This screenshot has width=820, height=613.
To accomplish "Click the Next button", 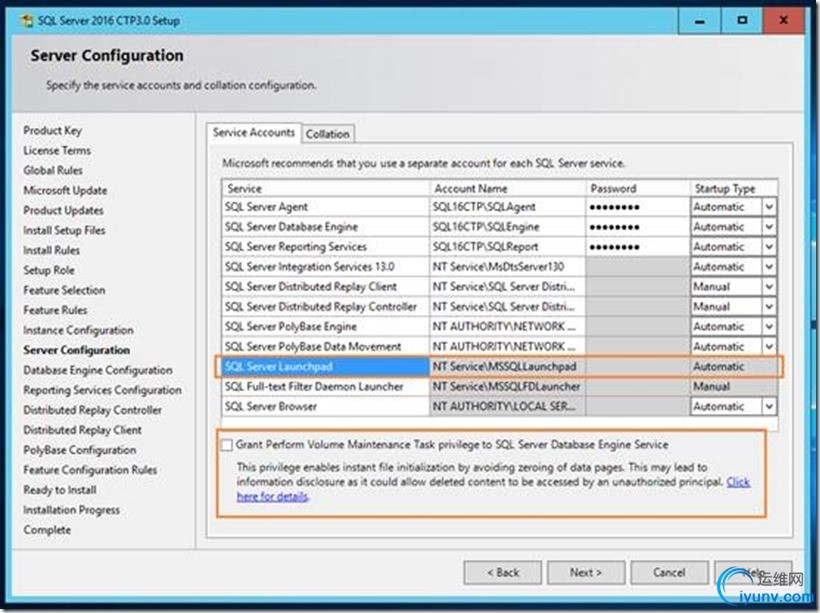I will [x=586, y=573].
